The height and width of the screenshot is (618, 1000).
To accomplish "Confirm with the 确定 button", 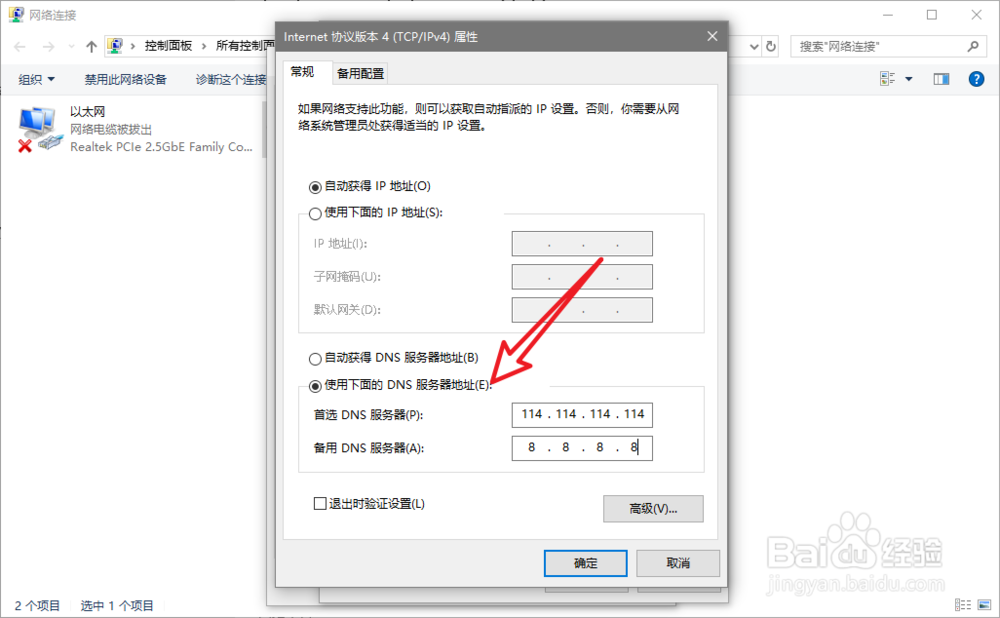I will (x=585, y=563).
